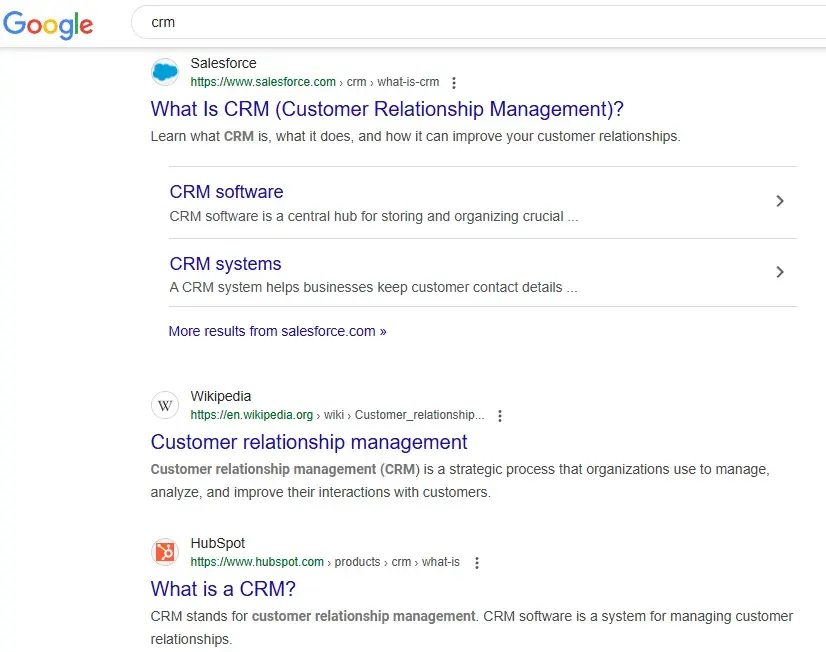Screen dimensions: 826x652
Task: Click the "Salesforce" site name text
Action: tap(223, 63)
